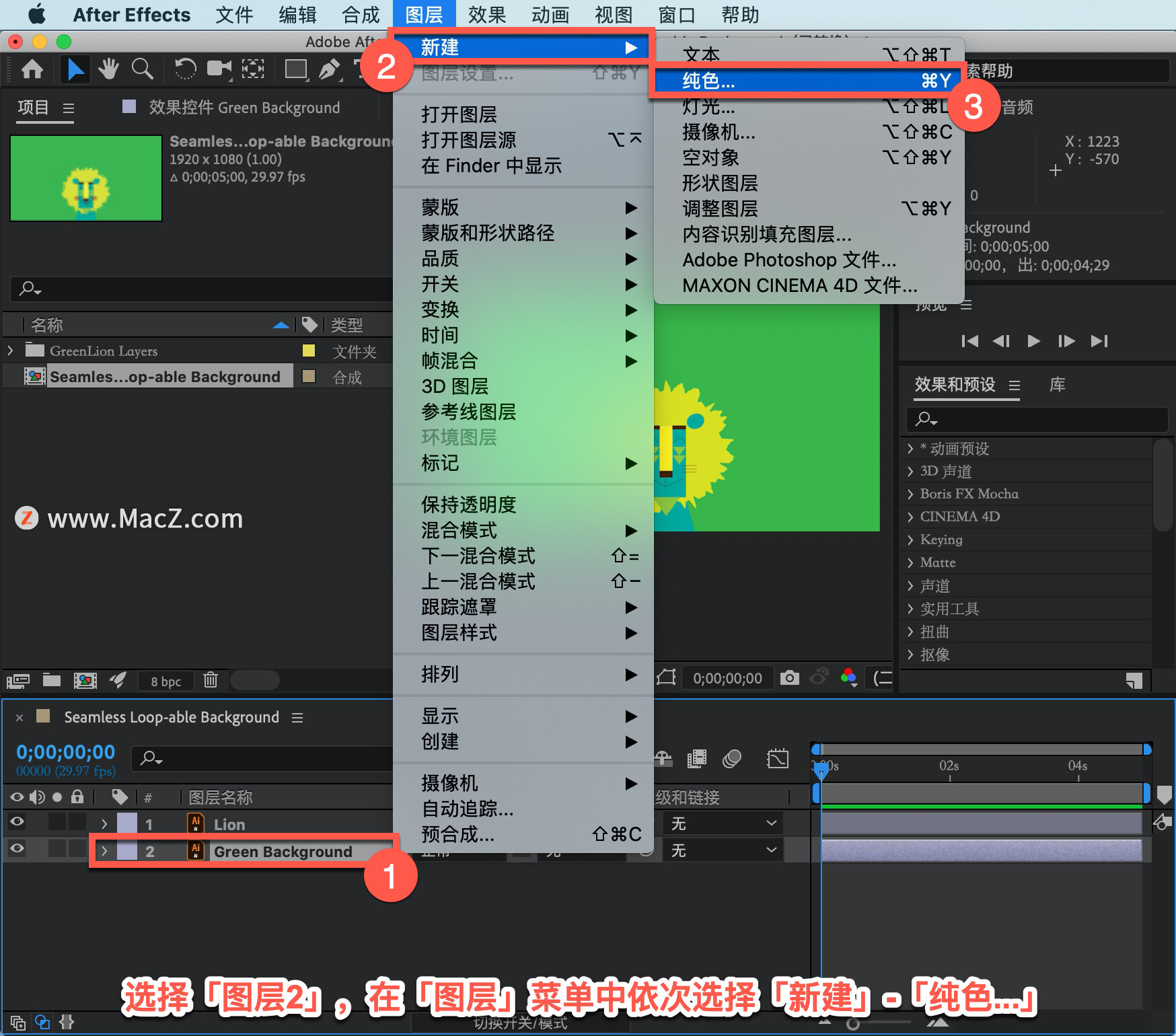Open the Apple menu

pyautogui.click(x=37, y=14)
